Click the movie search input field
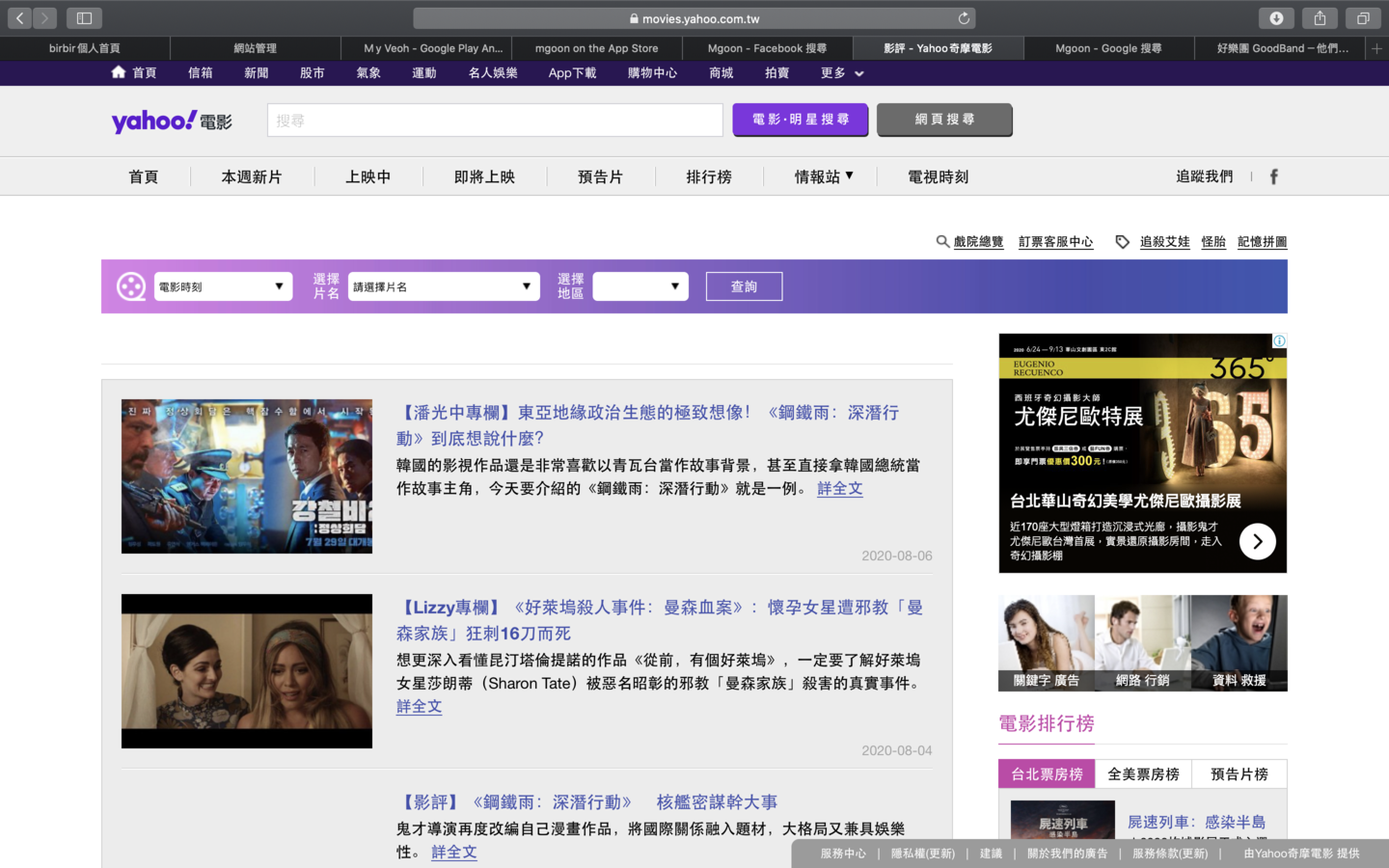The height and width of the screenshot is (868, 1389). pyautogui.click(x=495, y=121)
